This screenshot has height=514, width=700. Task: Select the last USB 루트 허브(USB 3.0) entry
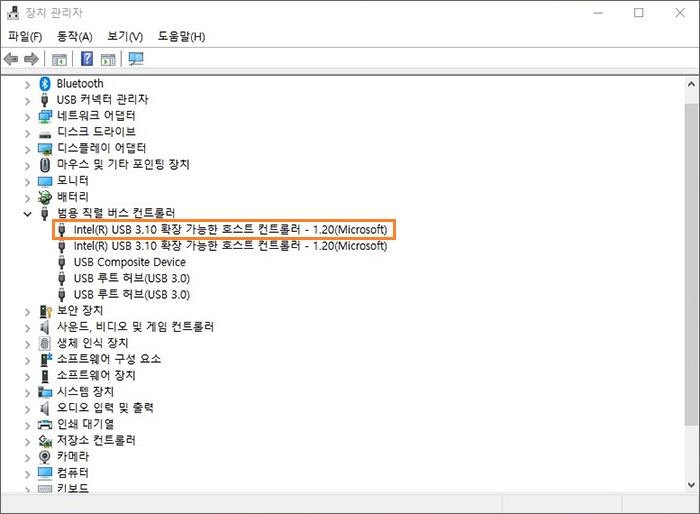coord(132,294)
